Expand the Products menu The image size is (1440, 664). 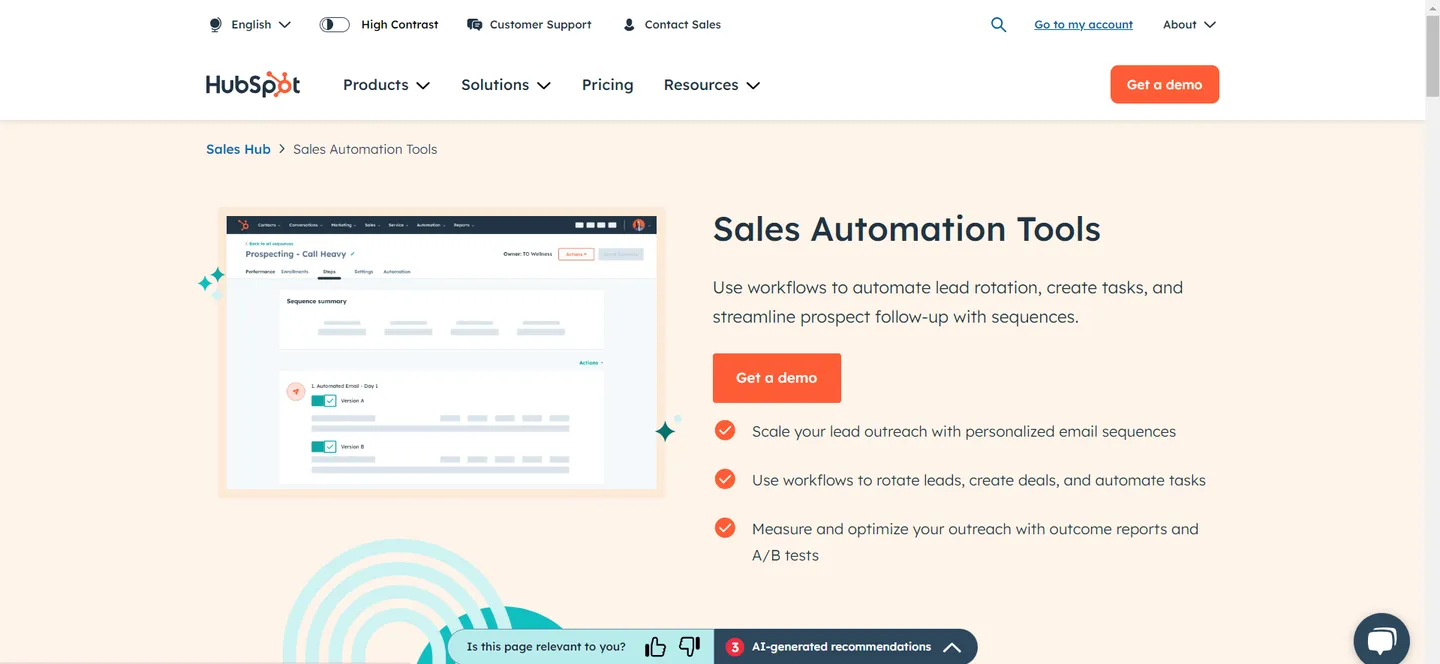click(386, 85)
